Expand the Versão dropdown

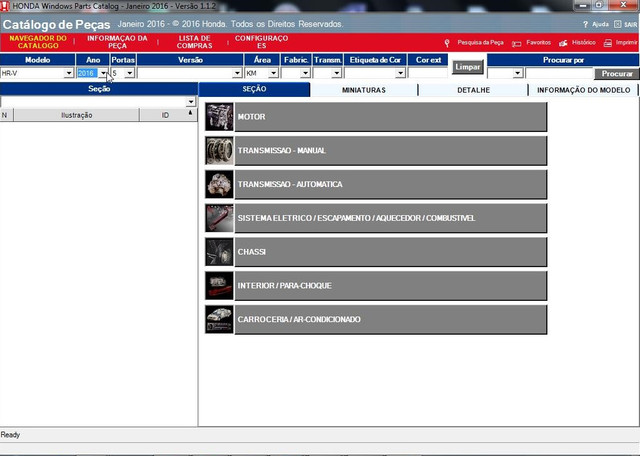tap(238, 73)
